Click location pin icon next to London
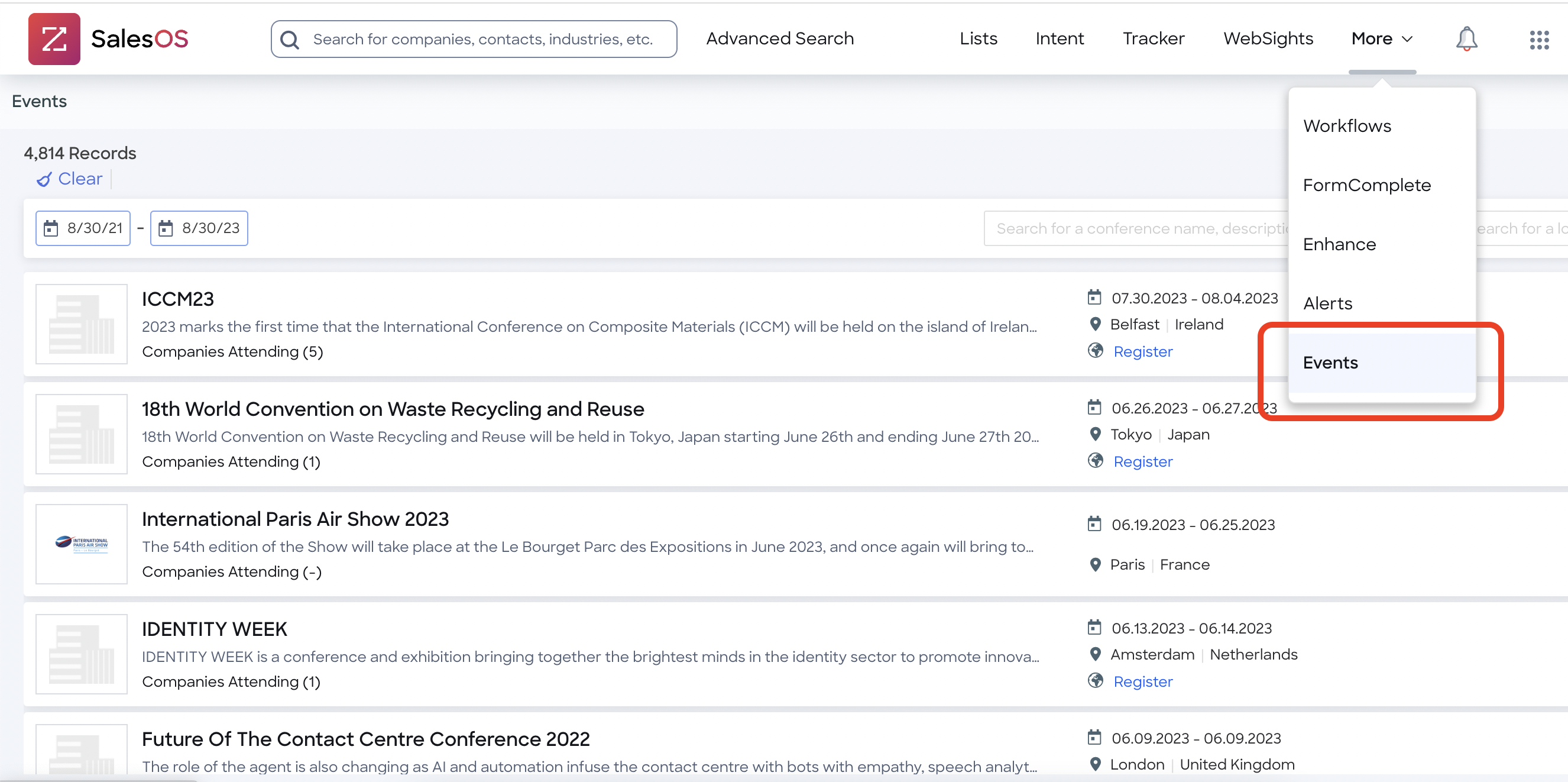 [x=1095, y=764]
